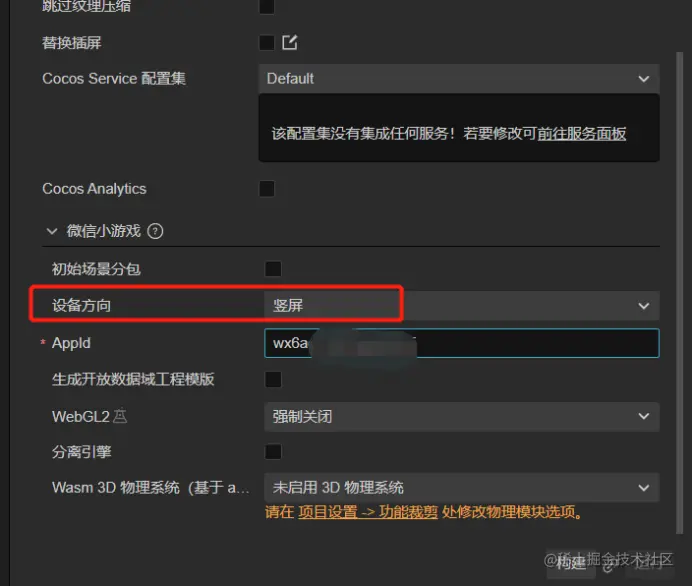Enable the Cocos Analytics checkbox
Viewport: 692px width, 586px height.
click(267, 188)
